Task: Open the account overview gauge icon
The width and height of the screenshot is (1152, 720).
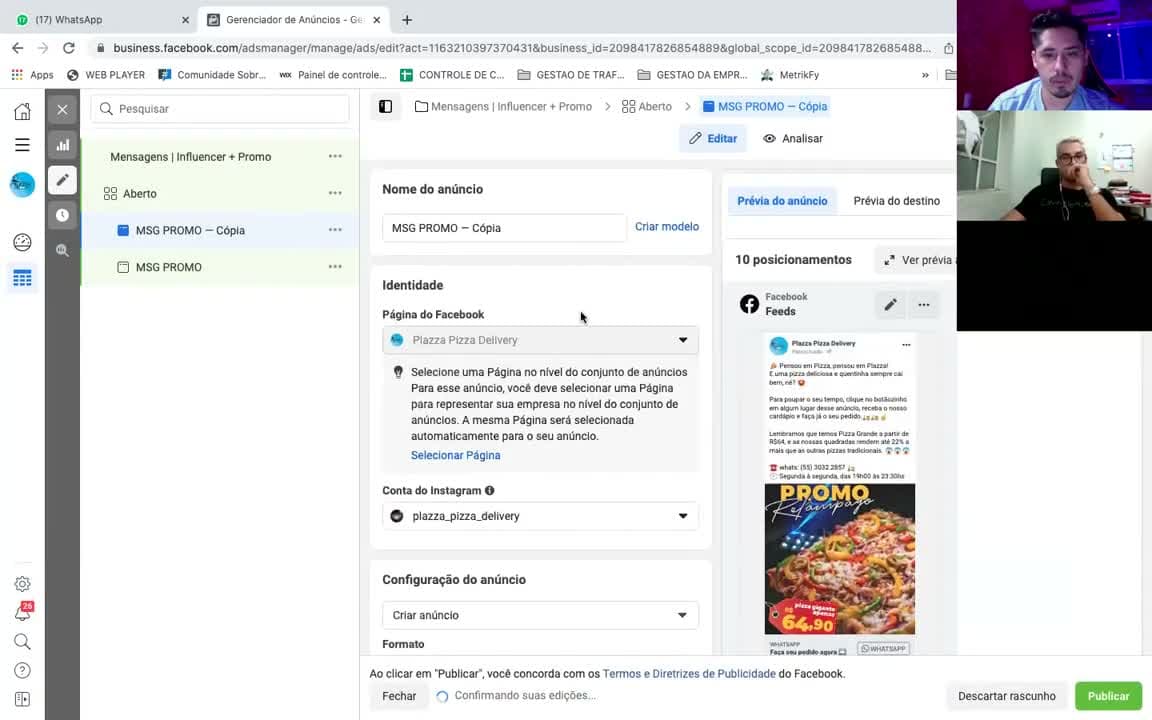Action: tap(22, 242)
